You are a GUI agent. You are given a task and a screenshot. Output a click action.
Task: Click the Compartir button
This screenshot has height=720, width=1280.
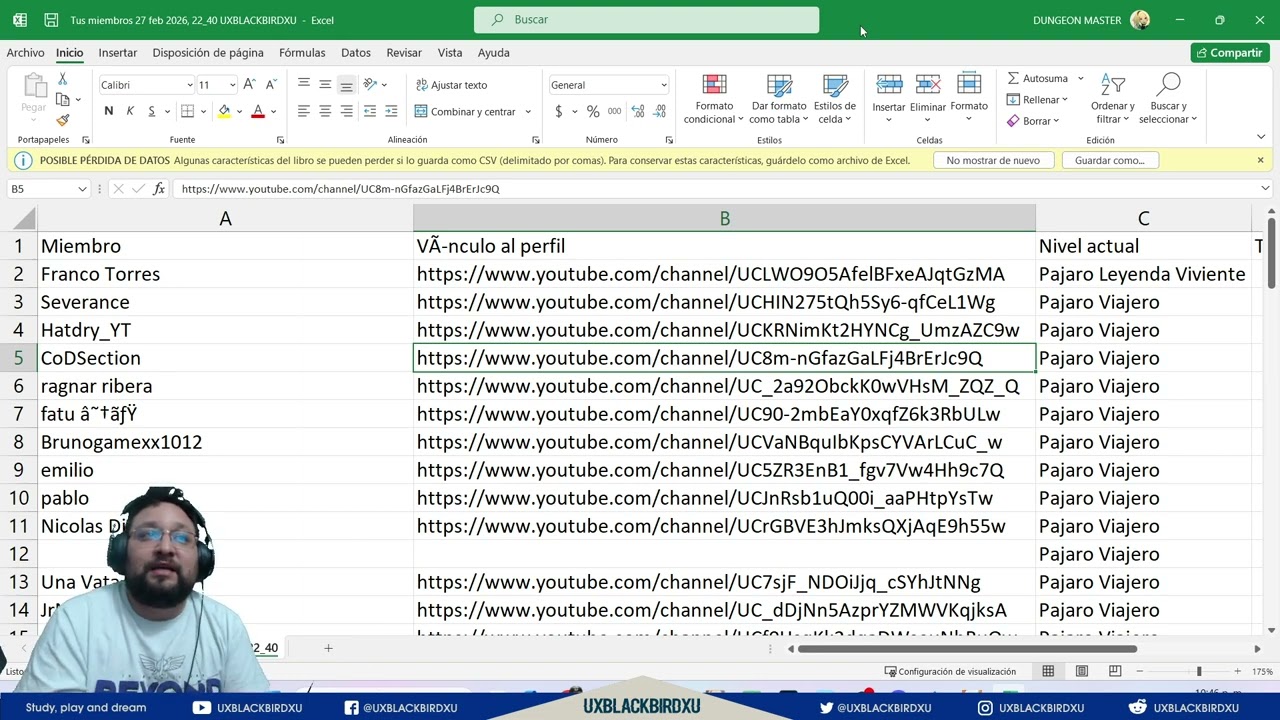[x=1230, y=53]
